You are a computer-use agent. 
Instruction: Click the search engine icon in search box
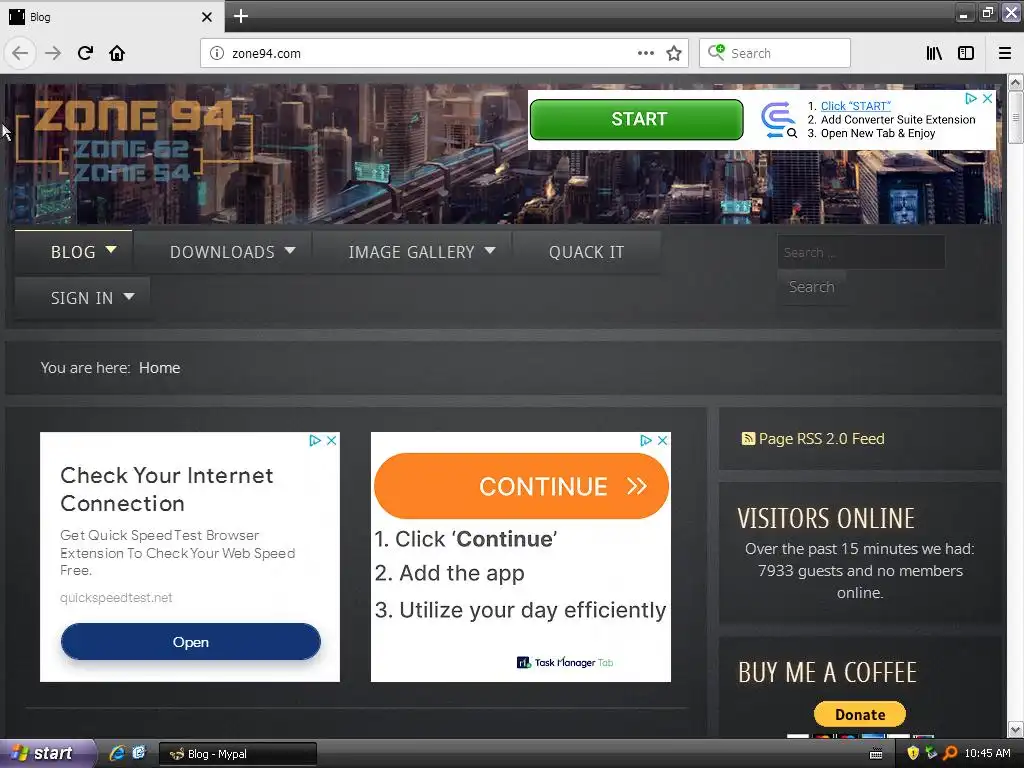(716, 53)
